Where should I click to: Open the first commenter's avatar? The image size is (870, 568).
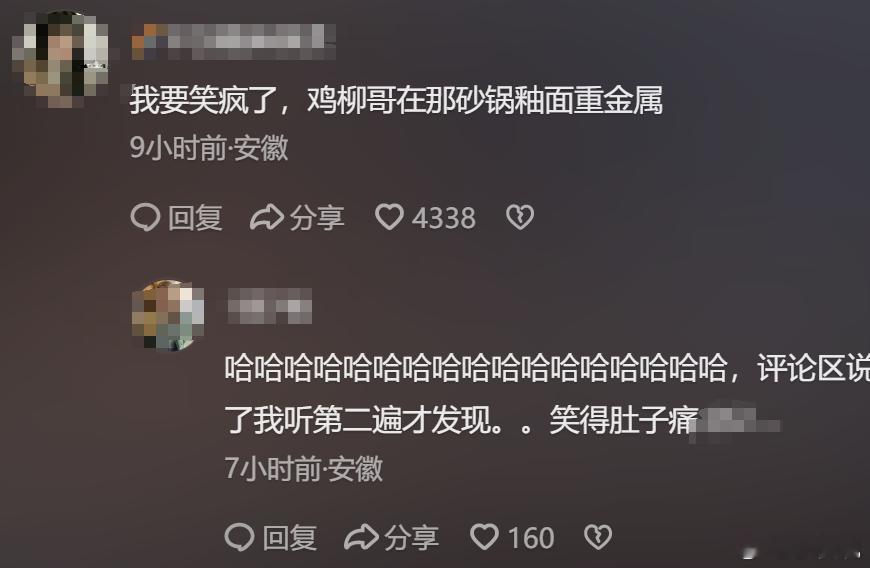point(61,58)
